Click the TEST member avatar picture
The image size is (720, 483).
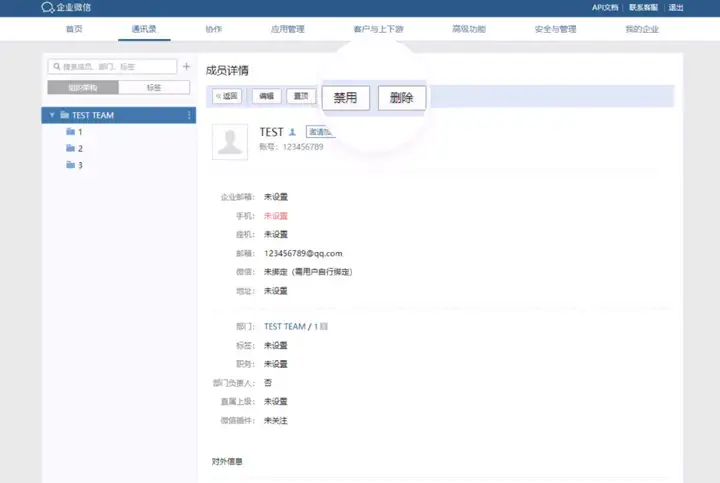(230, 142)
